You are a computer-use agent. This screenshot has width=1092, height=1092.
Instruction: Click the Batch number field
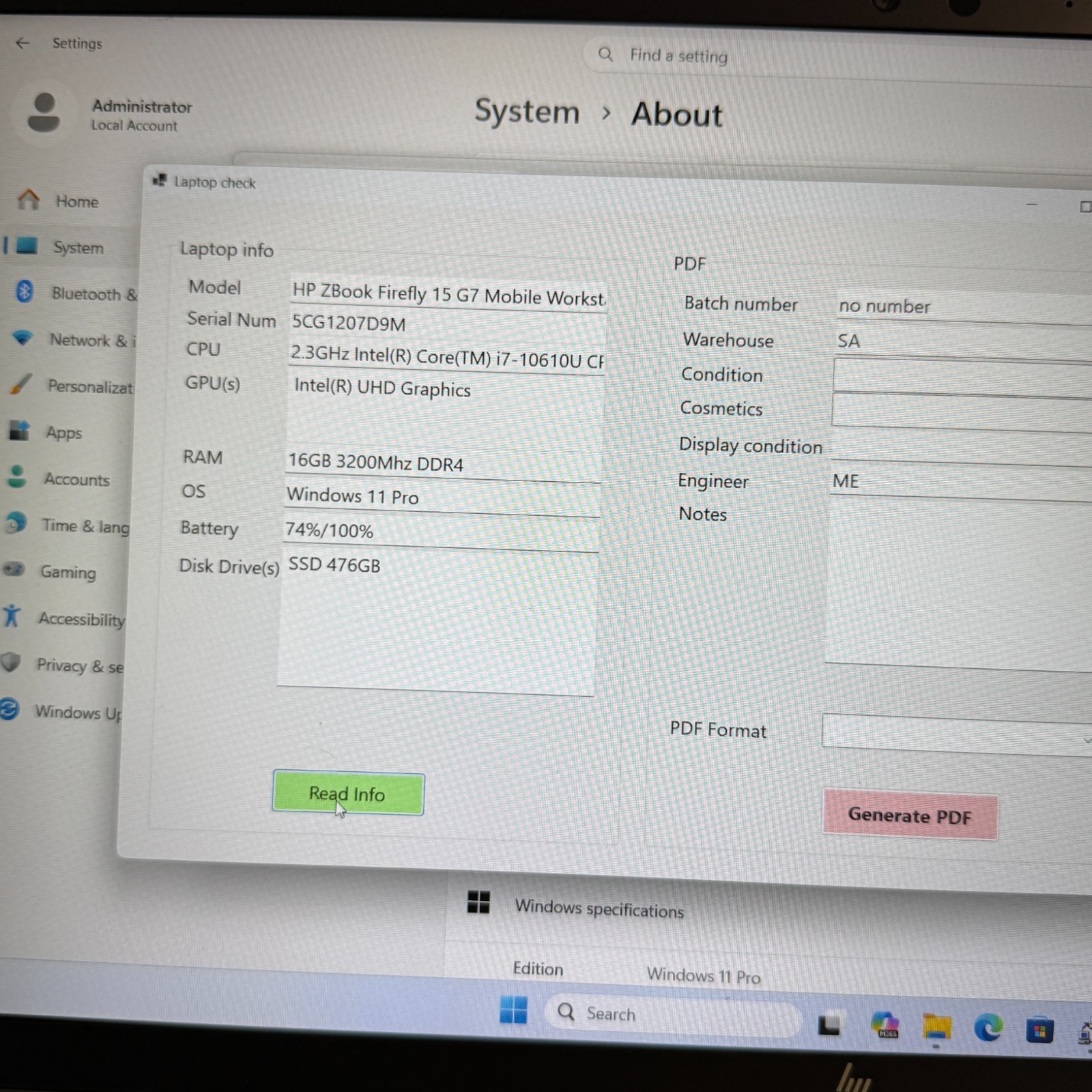coord(962,307)
